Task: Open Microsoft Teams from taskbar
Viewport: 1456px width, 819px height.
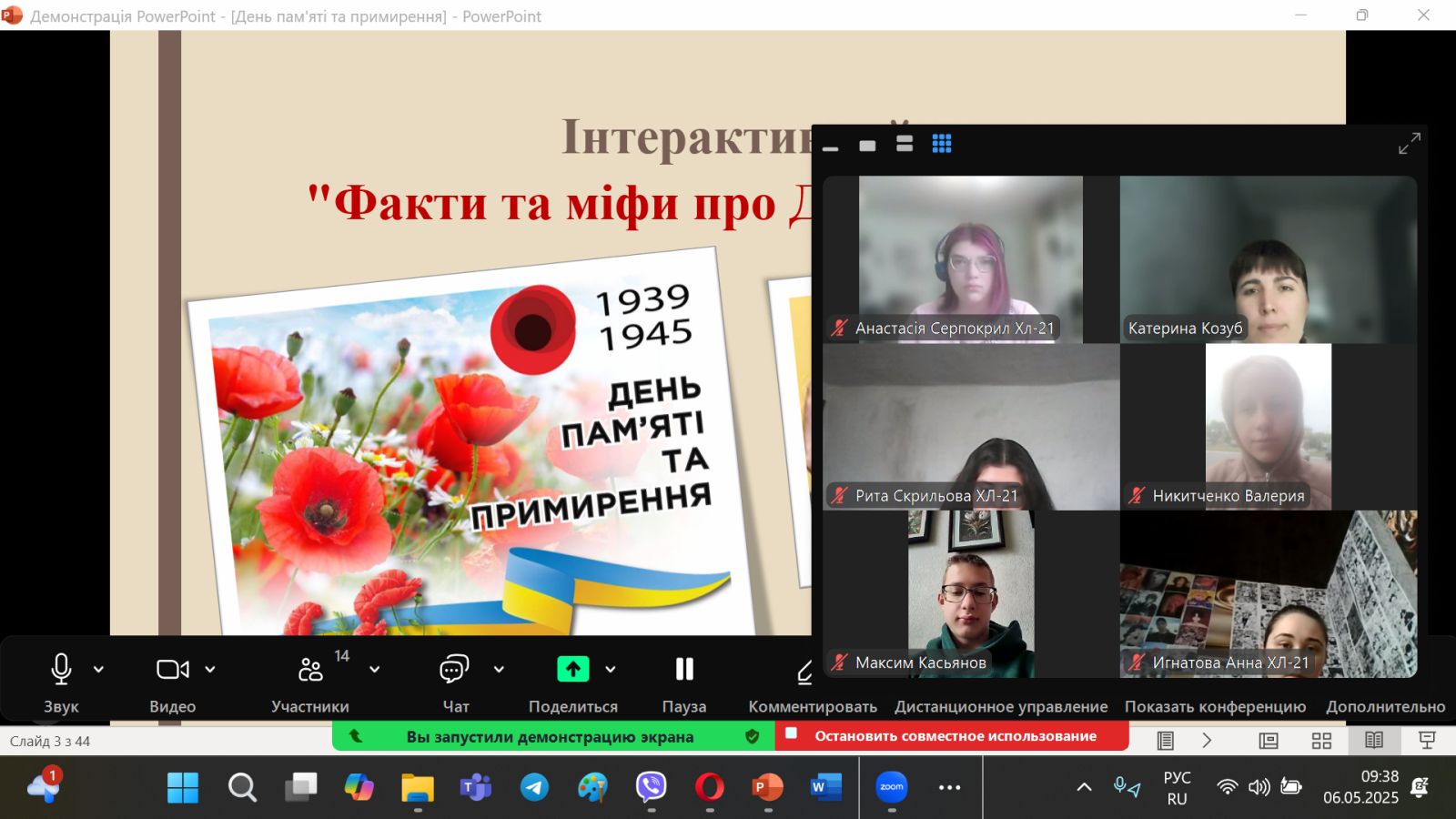Action: (x=476, y=787)
